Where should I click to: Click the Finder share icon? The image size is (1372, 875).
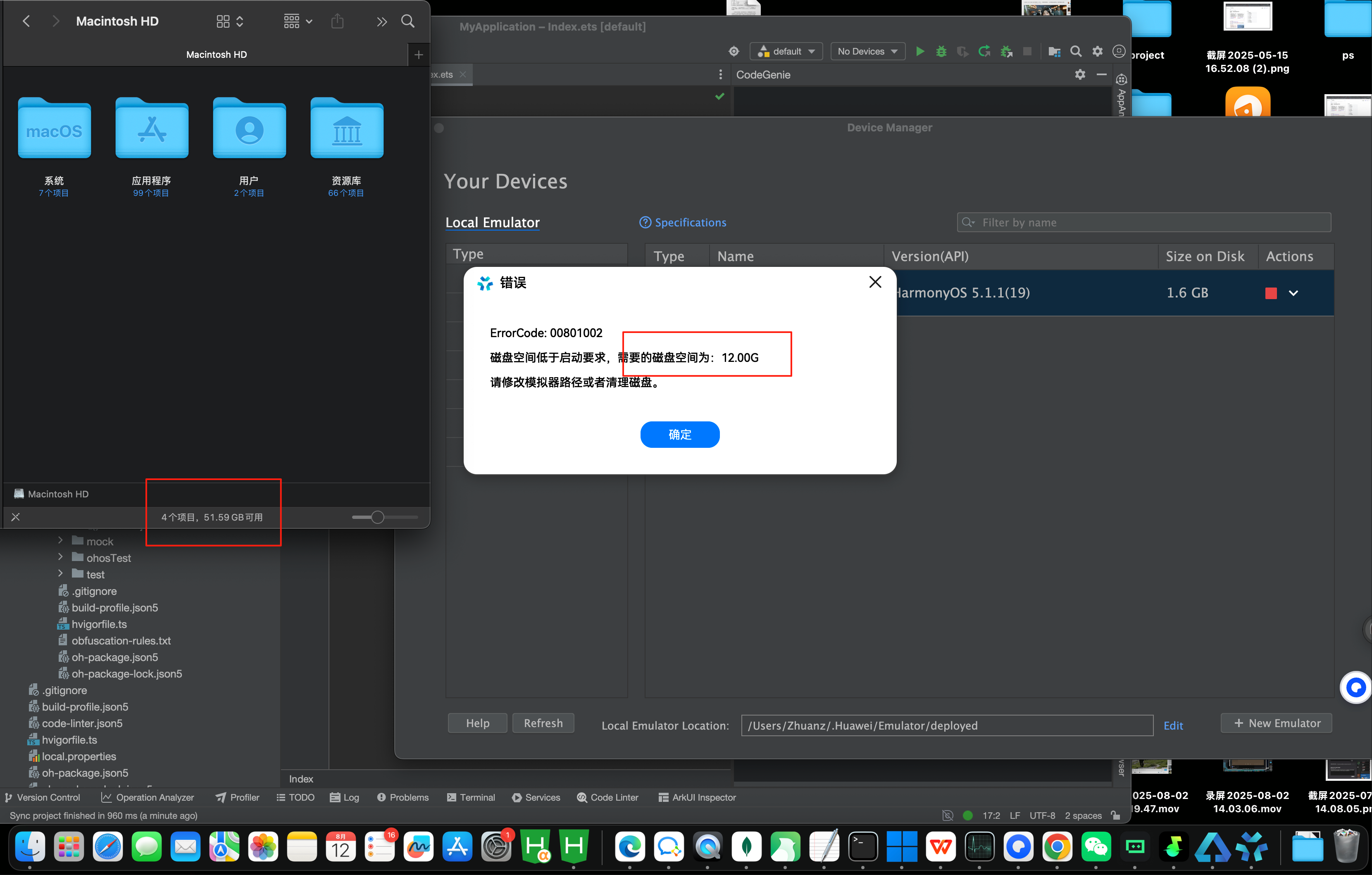[337, 21]
